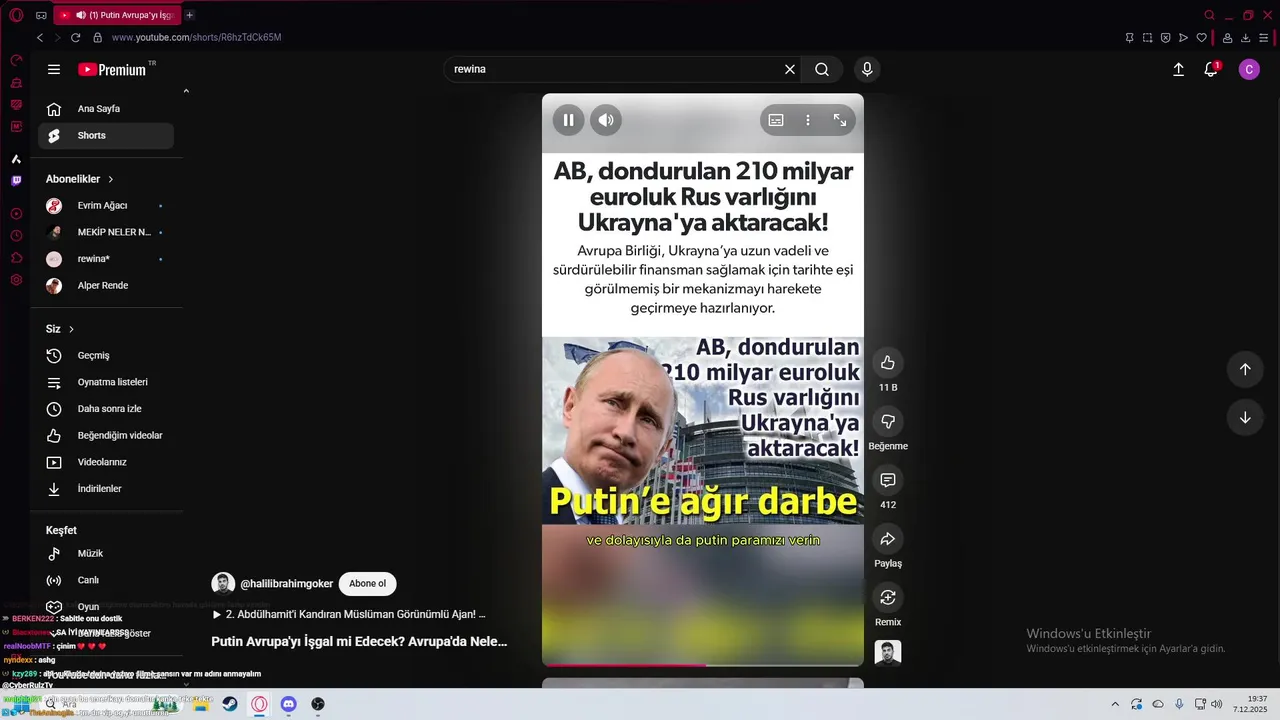Open the Evrim Ağacı subscription channel

click(106, 206)
